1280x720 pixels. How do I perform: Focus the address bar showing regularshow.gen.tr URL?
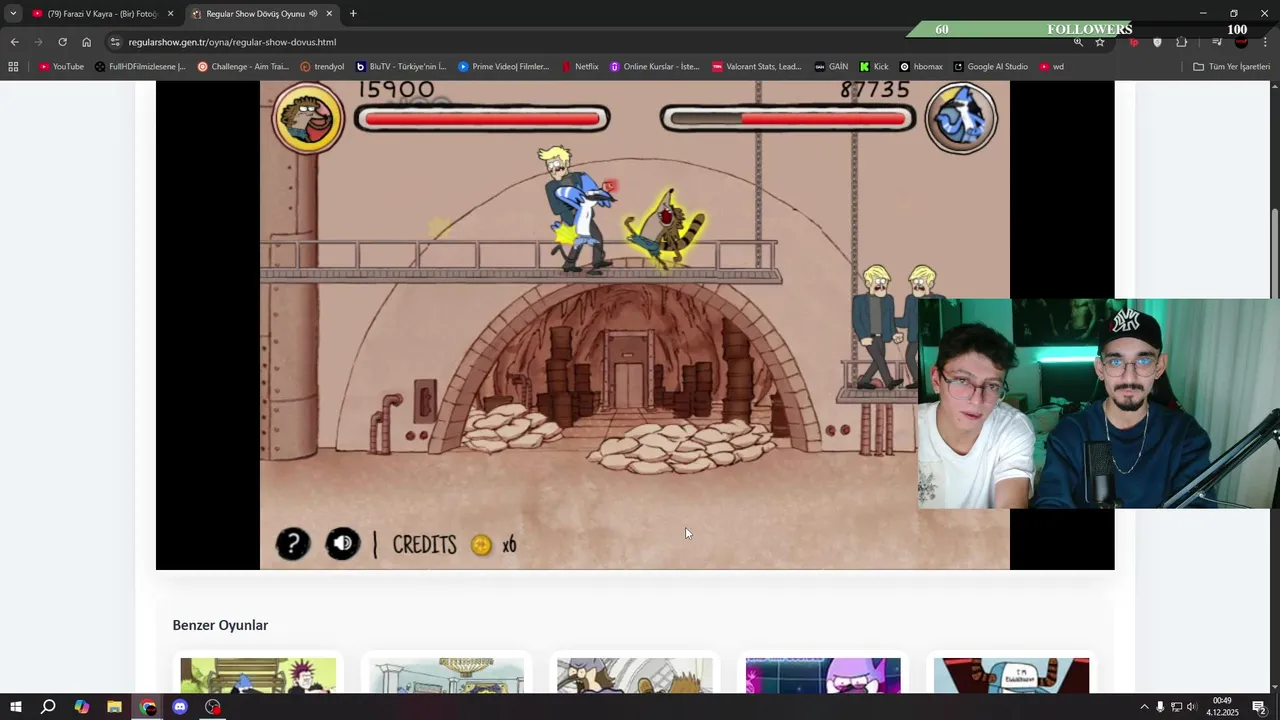[590, 42]
